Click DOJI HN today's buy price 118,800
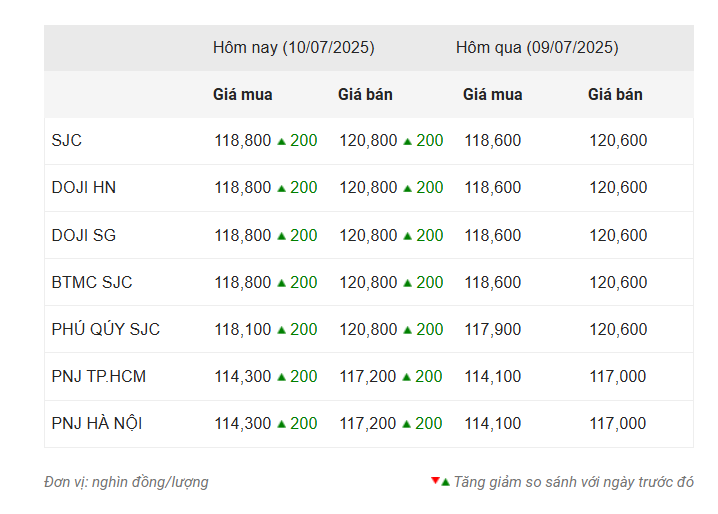This screenshot has width=718, height=514. pyautogui.click(x=243, y=187)
